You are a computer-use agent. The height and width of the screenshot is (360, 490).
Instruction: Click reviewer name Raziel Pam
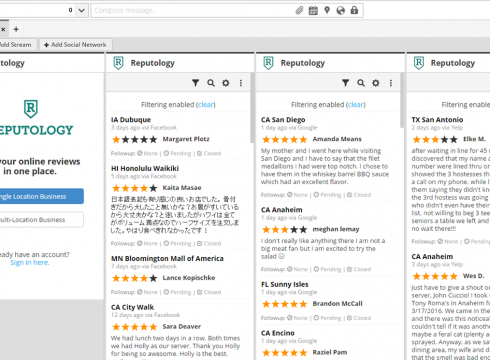click(330, 352)
